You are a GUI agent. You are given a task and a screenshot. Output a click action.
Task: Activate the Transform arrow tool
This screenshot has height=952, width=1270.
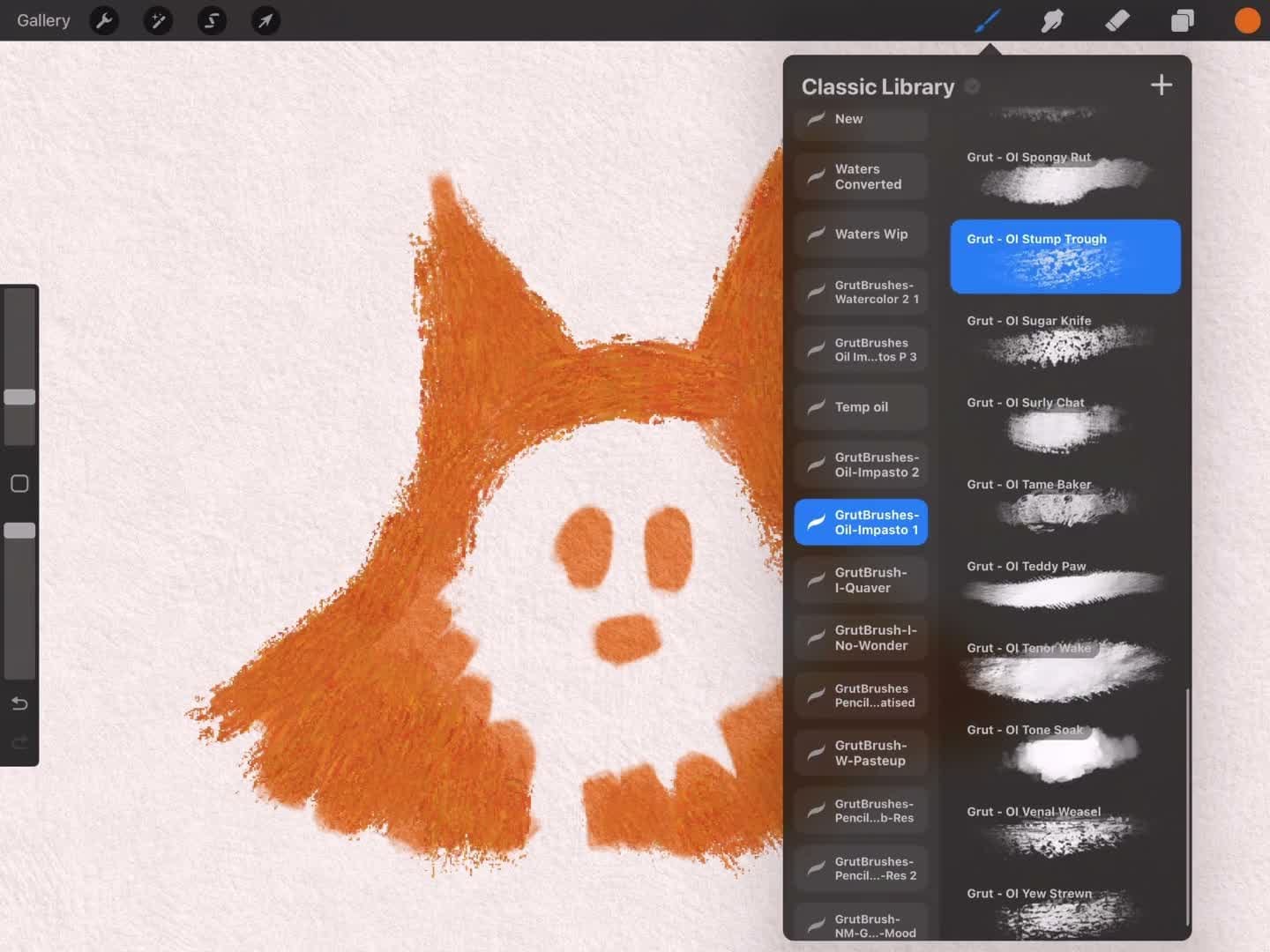pyautogui.click(x=265, y=20)
